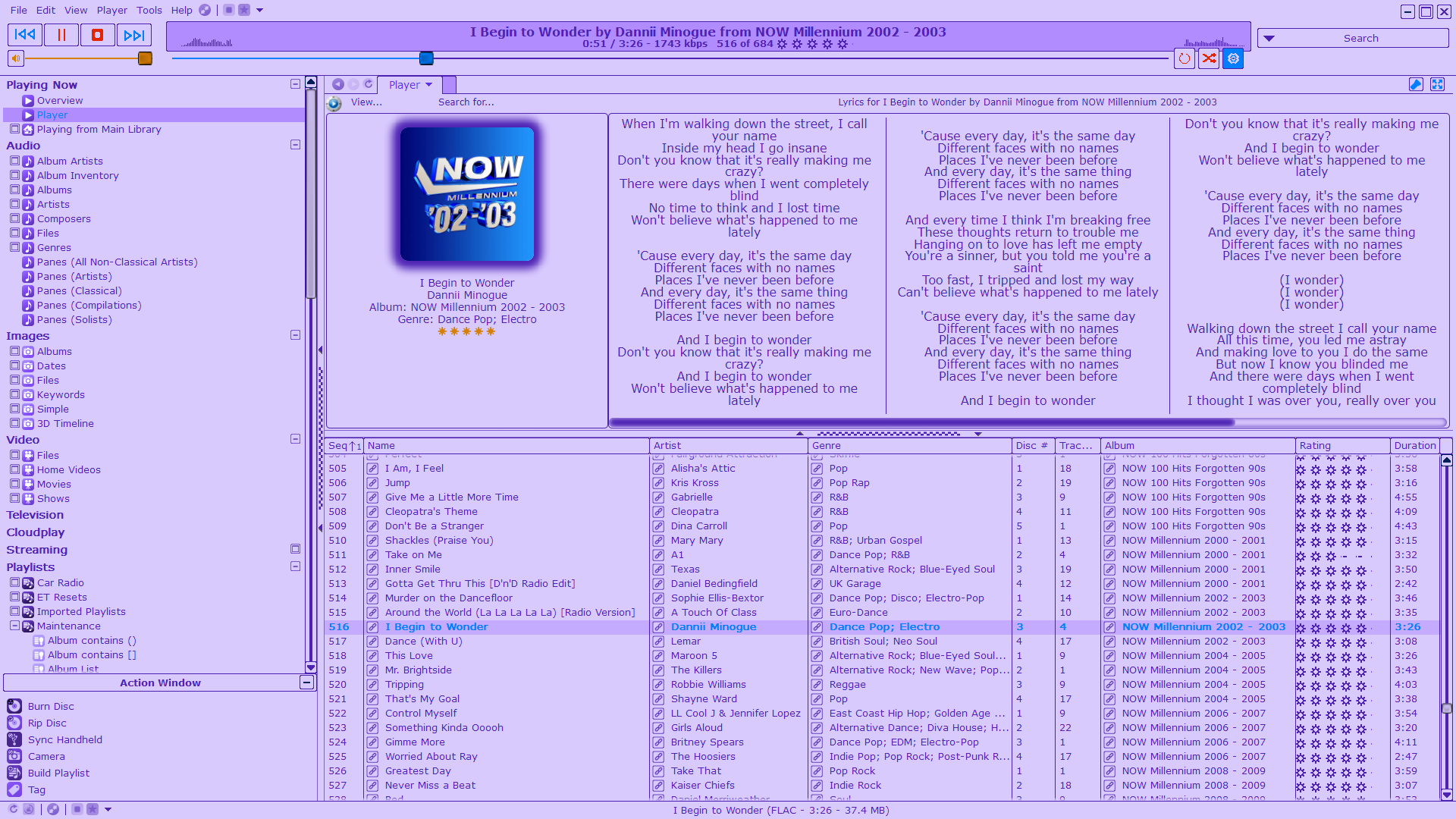Collapse the Playing Now section

tap(295, 84)
